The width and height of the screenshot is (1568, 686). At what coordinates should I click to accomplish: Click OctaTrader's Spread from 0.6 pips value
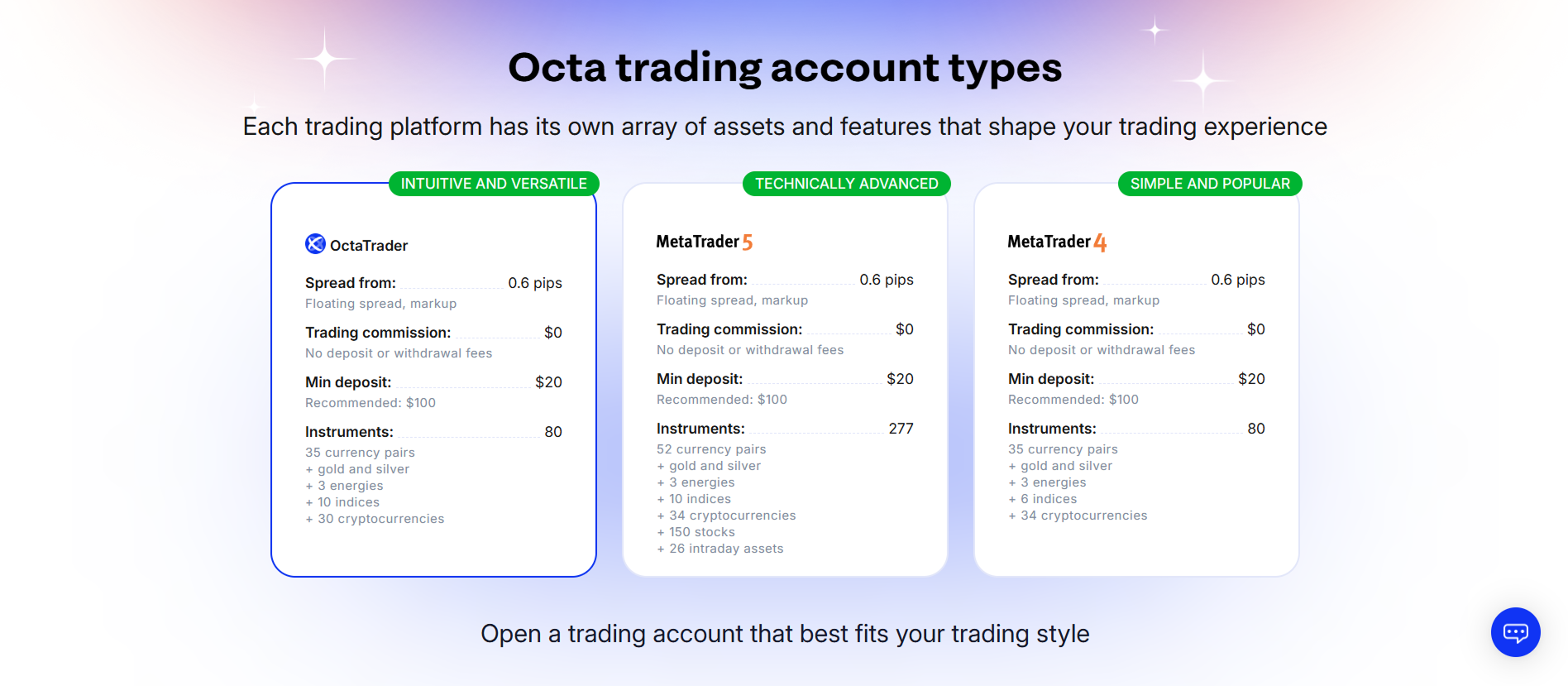click(x=534, y=283)
